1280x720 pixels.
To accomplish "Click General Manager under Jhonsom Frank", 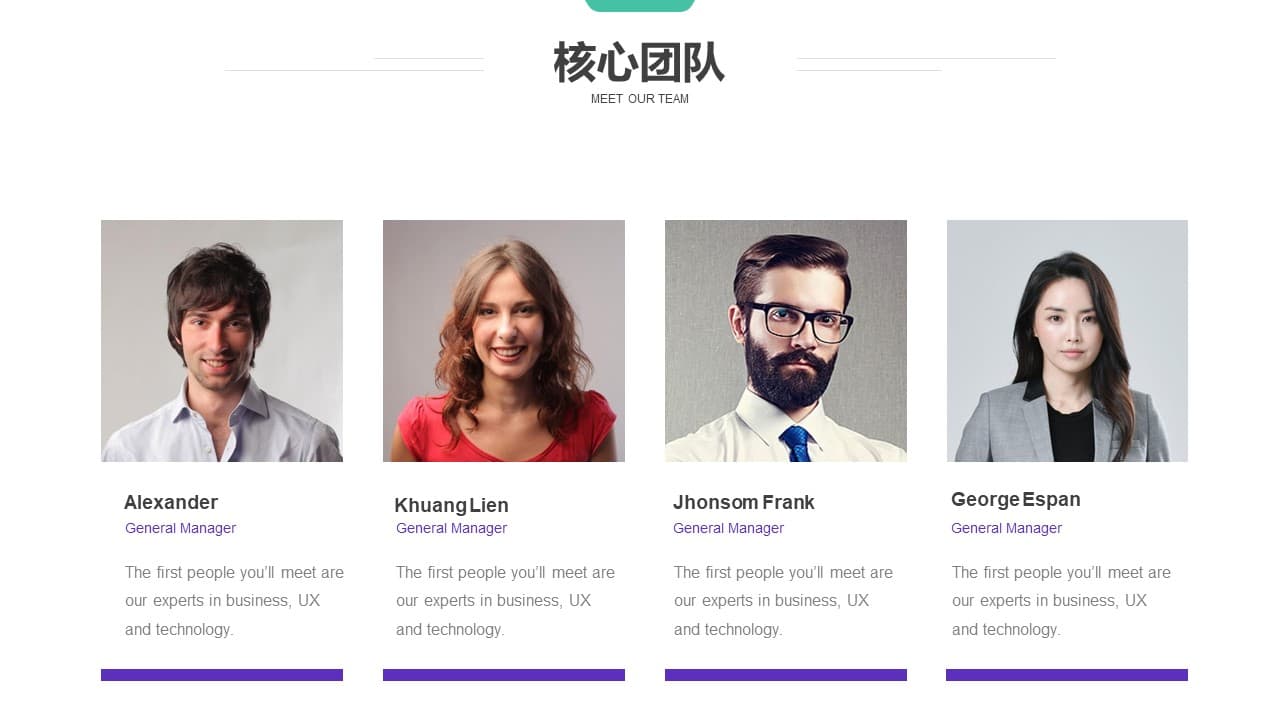I will click(x=729, y=528).
